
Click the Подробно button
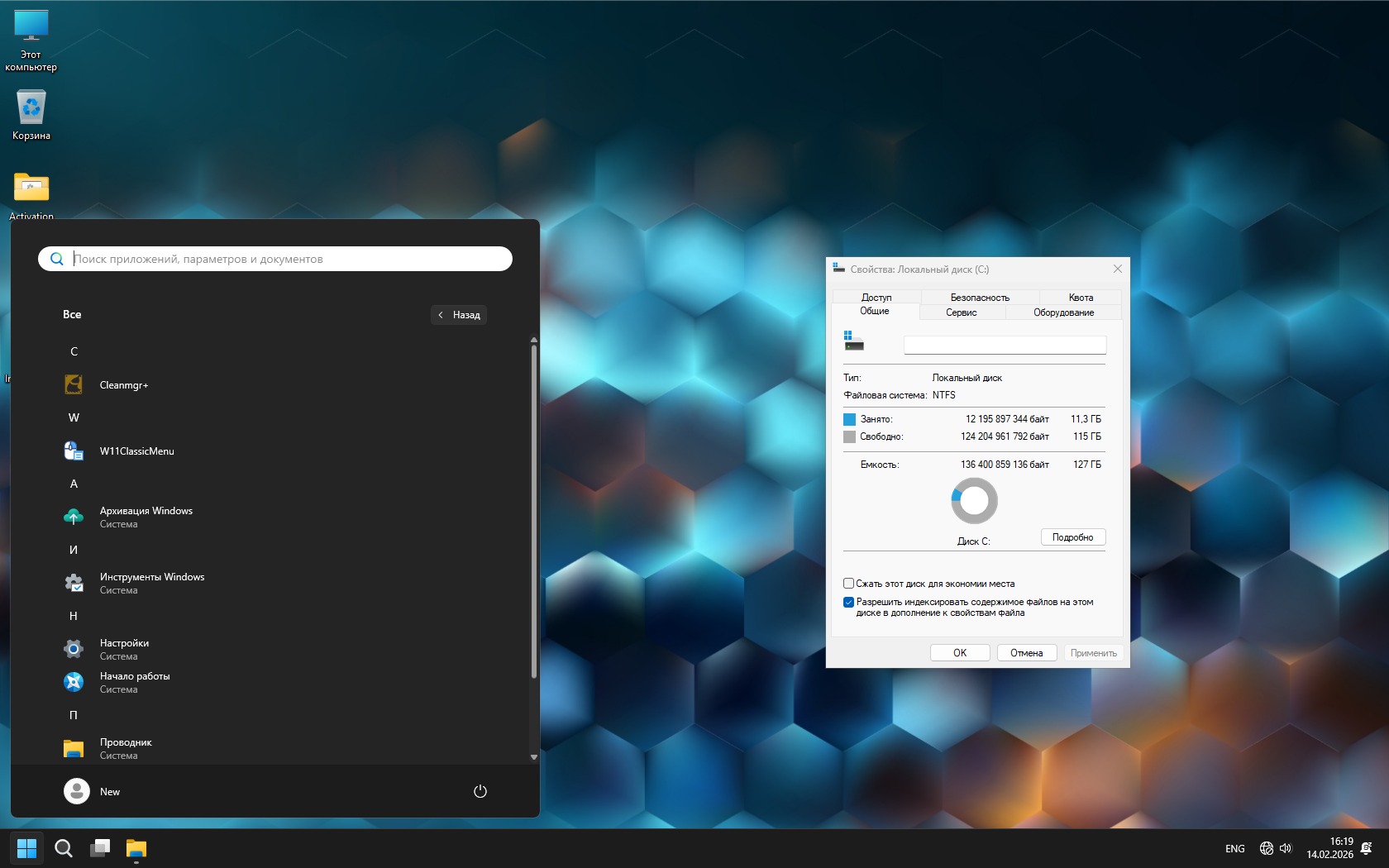pyautogui.click(x=1072, y=537)
